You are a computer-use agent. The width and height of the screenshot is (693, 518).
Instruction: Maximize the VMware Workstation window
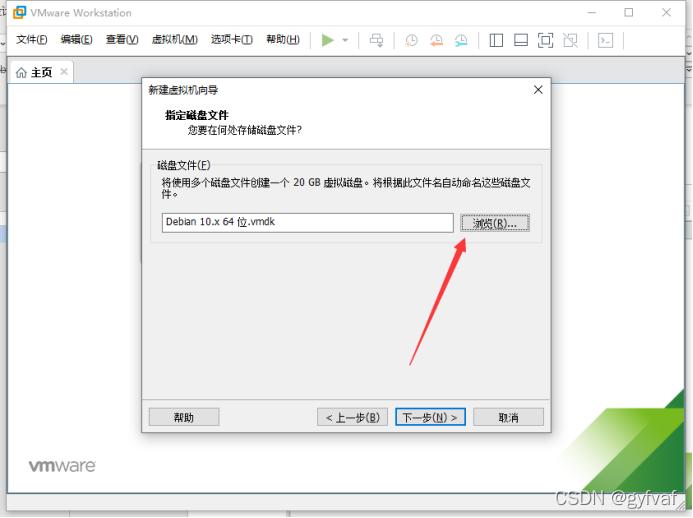(x=628, y=13)
